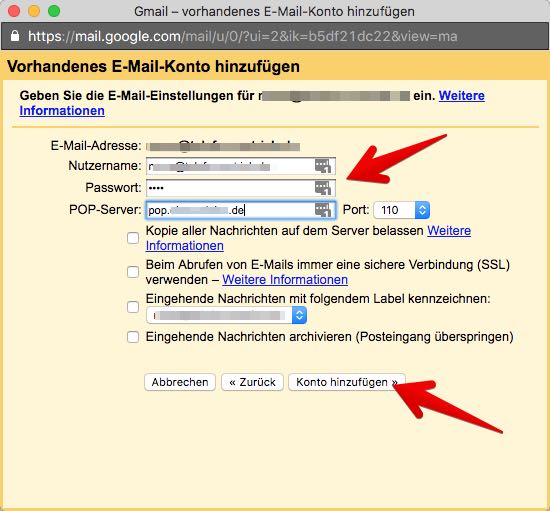Viewport: 550px width, 511px height.
Task: Click the Abbrechen button
Action: 180,382
